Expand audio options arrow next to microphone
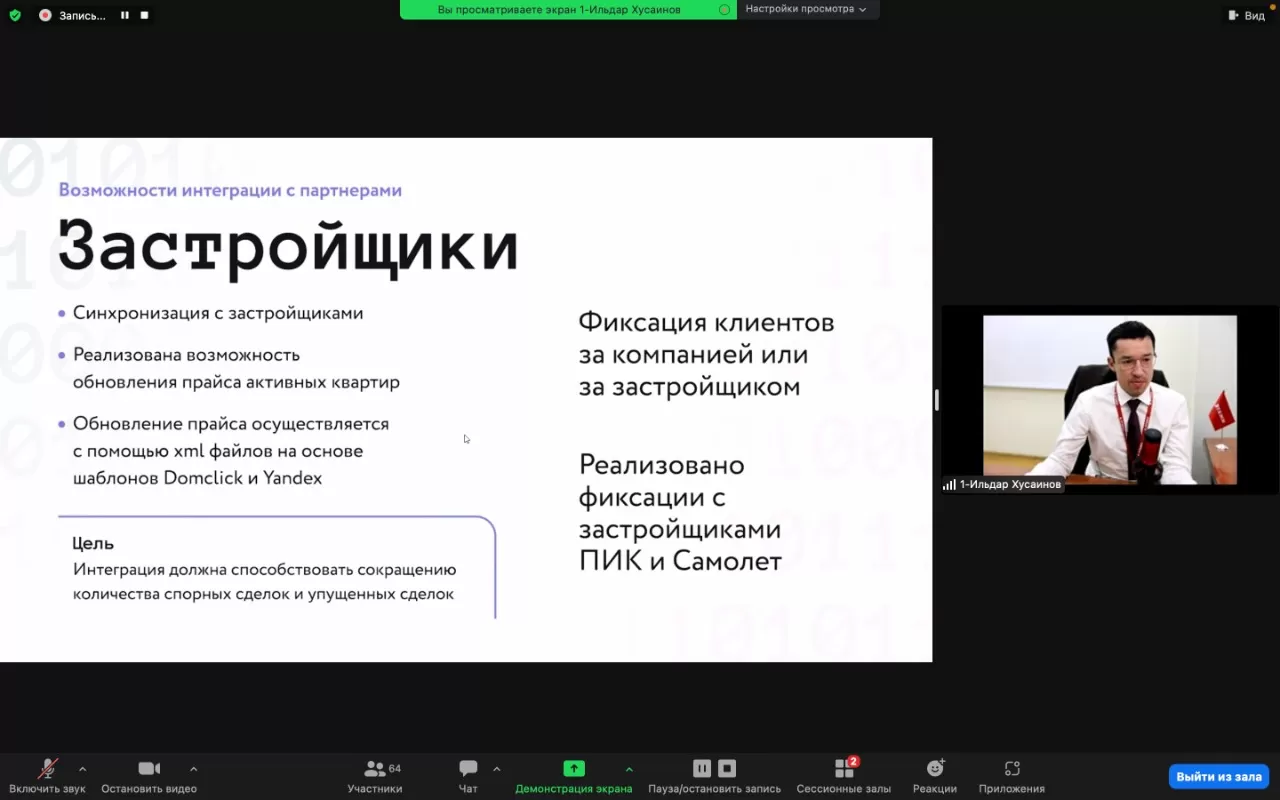The height and width of the screenshot is (800, 1280). pos(82,769)
